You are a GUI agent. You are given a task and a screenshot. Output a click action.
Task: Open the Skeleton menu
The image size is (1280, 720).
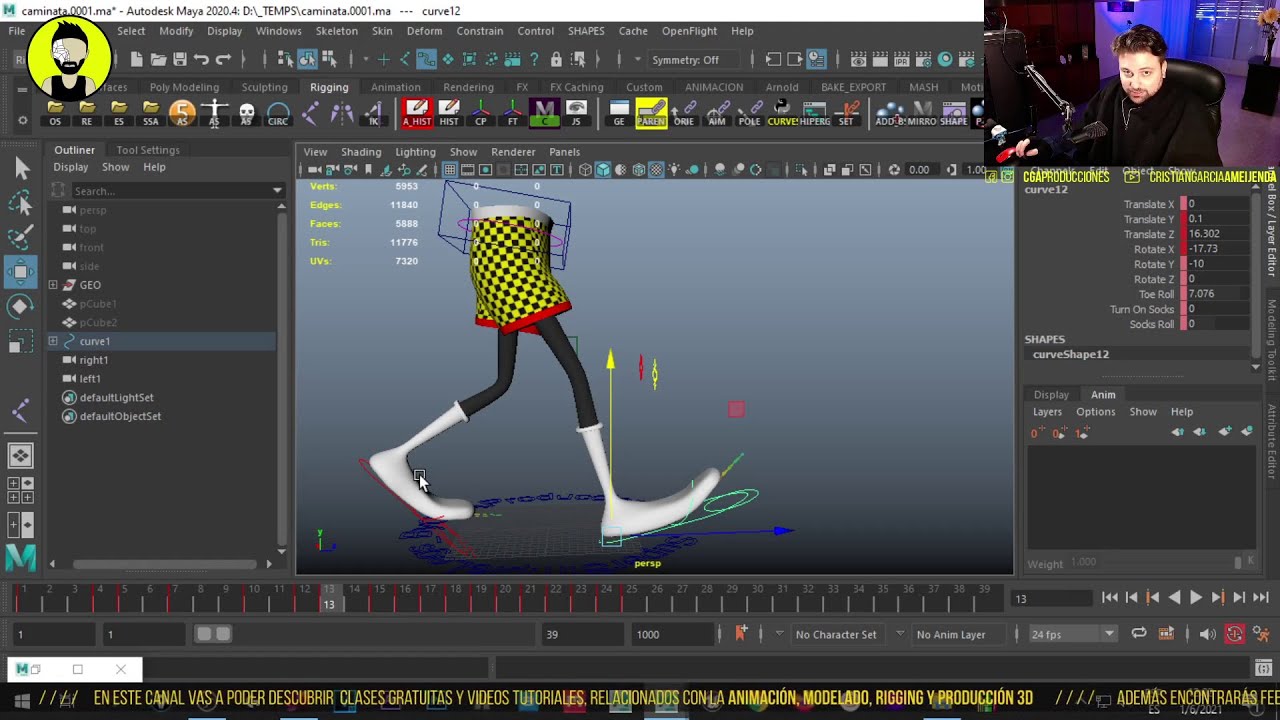[337, 31]
